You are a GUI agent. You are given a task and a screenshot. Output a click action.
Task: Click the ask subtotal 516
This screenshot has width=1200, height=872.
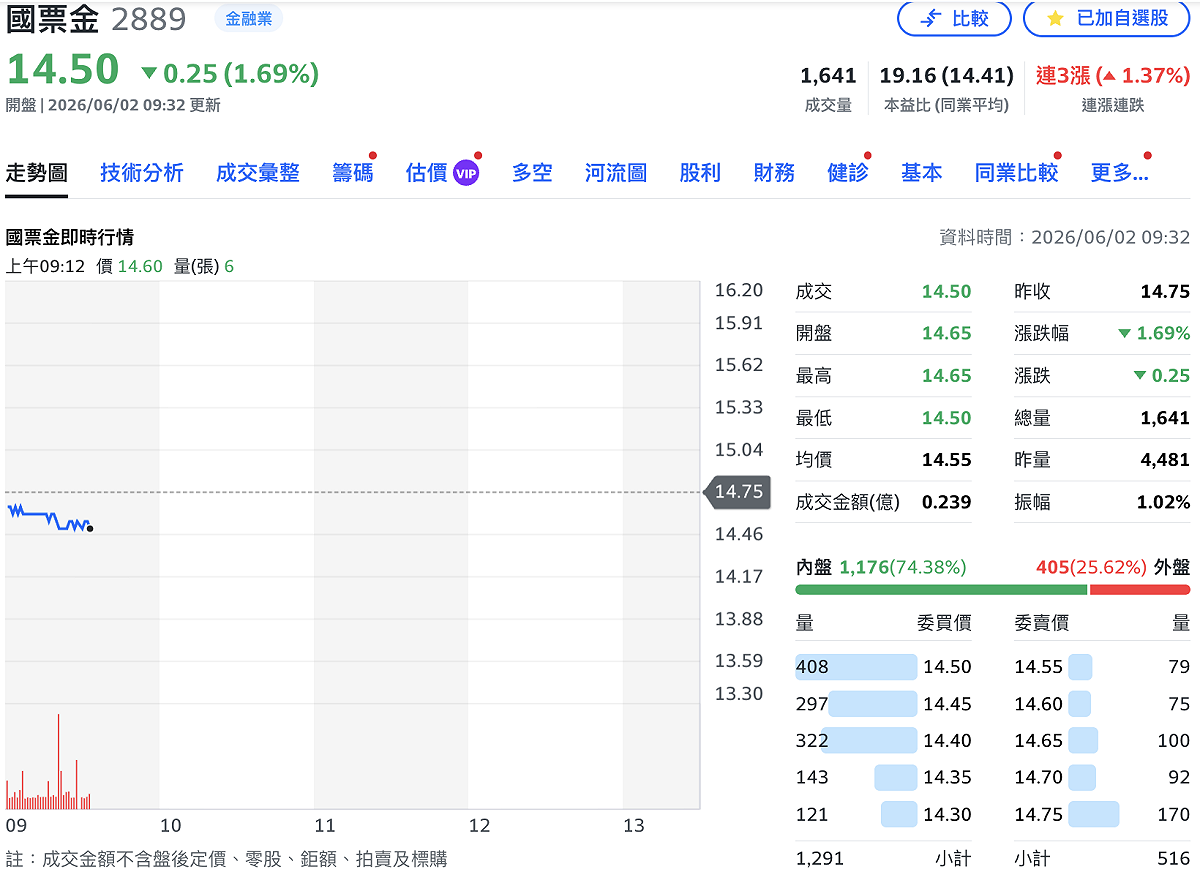coord(1174,858)
